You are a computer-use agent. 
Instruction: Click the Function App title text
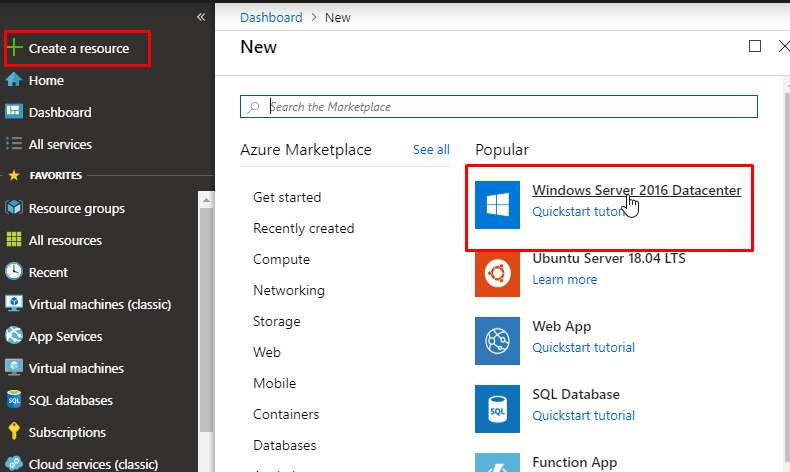click(575, 462)
